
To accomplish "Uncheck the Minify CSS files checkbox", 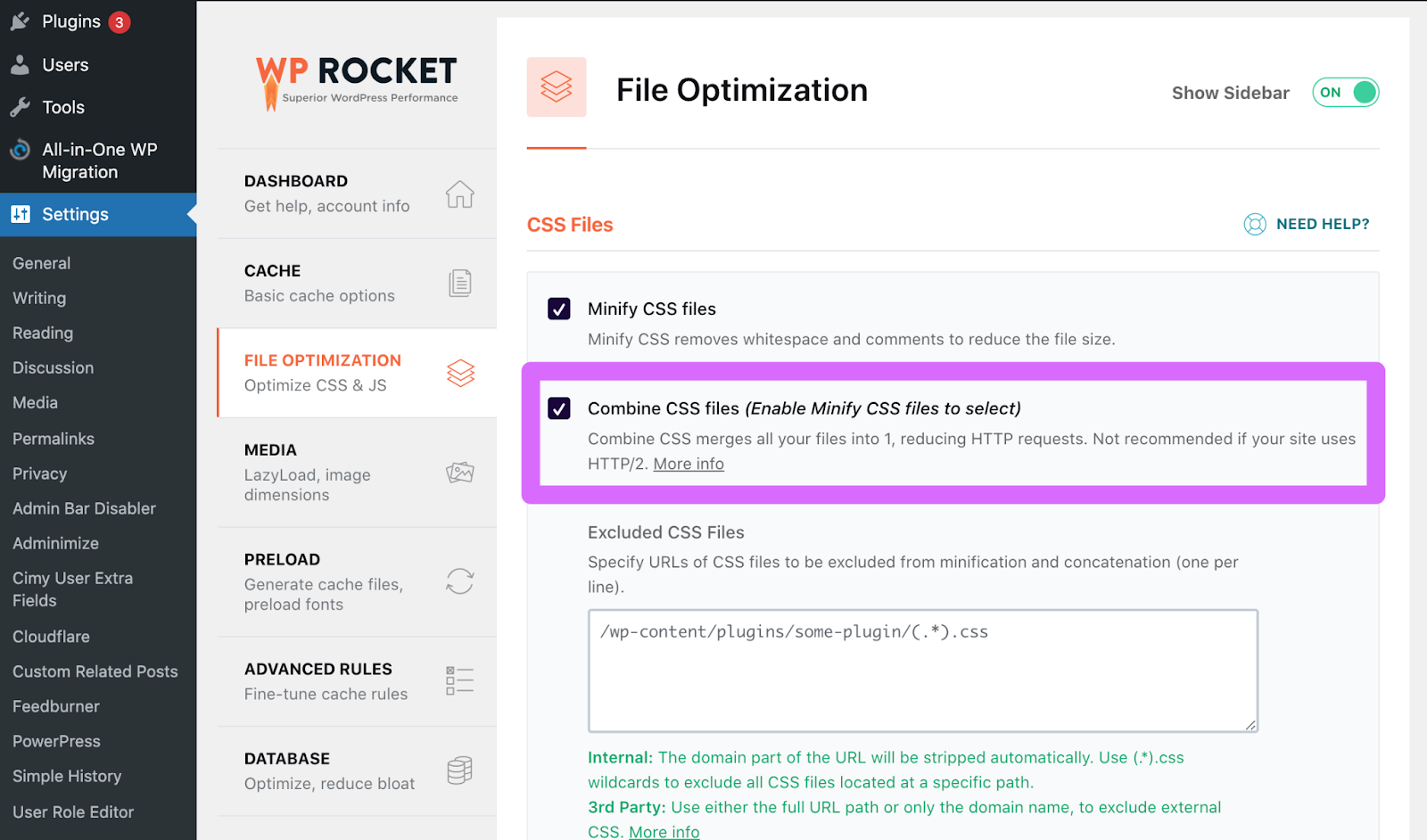I will tap(559, 309).
